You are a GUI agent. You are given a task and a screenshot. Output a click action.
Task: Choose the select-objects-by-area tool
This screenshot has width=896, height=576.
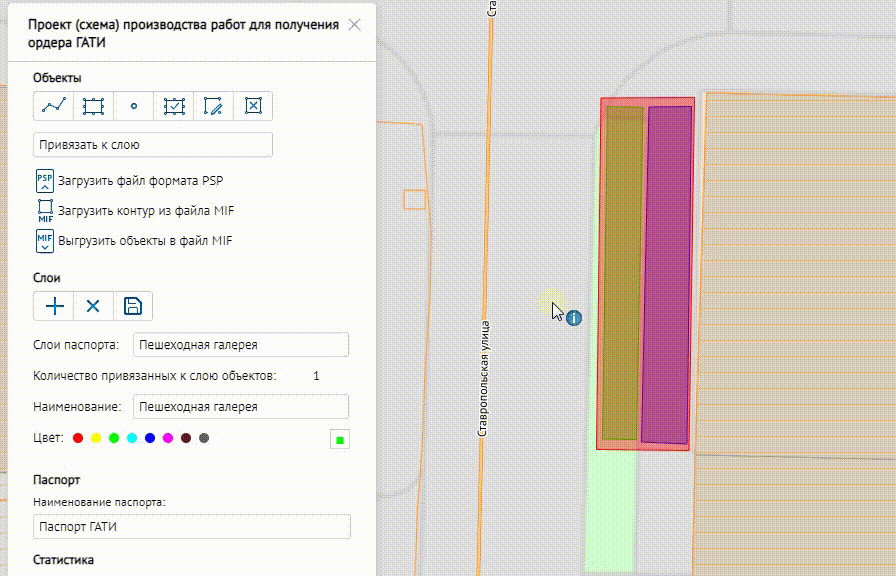coord(174,106)
